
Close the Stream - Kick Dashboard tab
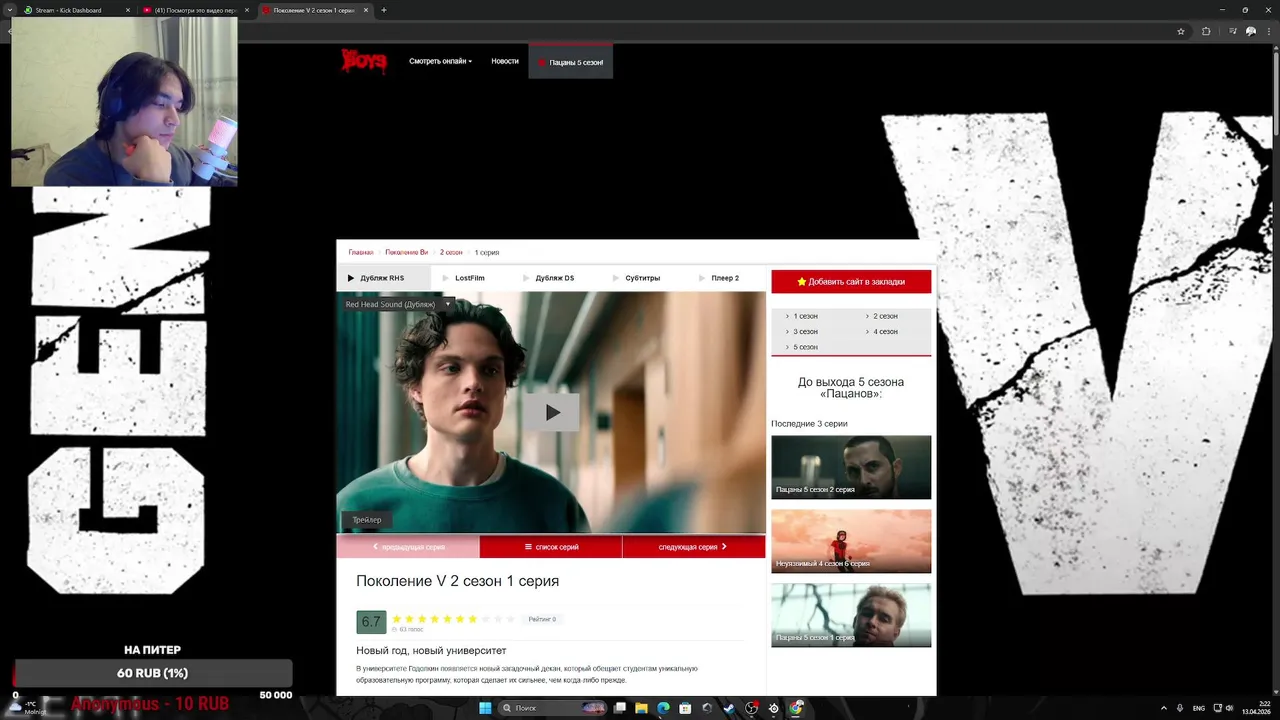128,10
